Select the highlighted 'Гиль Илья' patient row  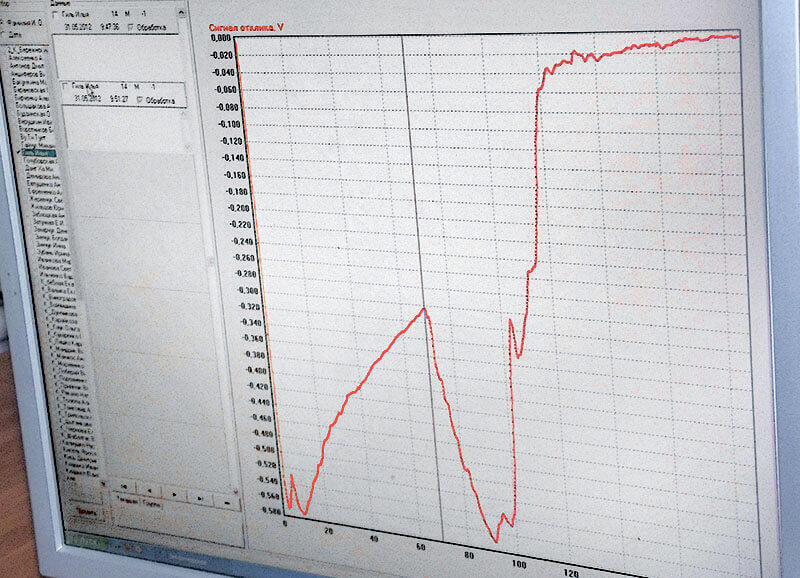pyautogui.click(x=38, y=153)
